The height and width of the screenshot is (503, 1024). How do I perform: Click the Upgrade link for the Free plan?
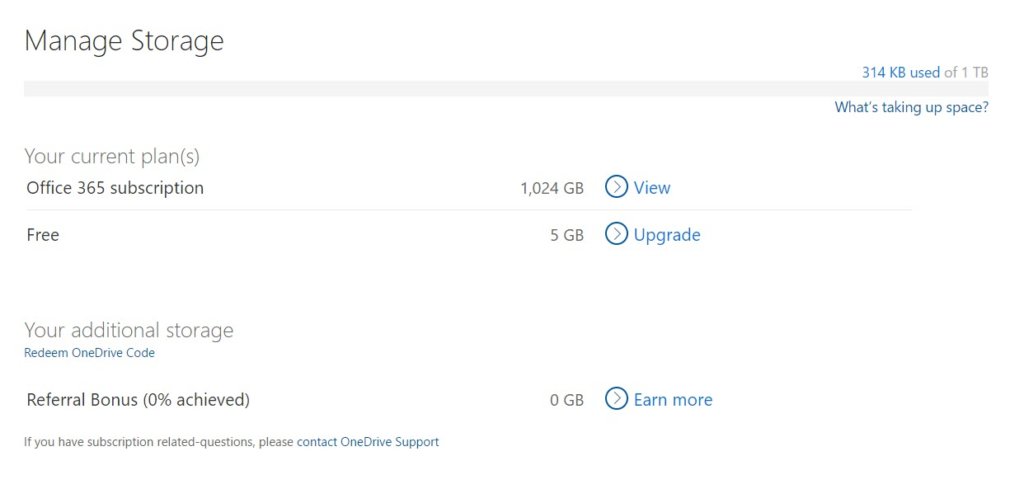point(667,235)
